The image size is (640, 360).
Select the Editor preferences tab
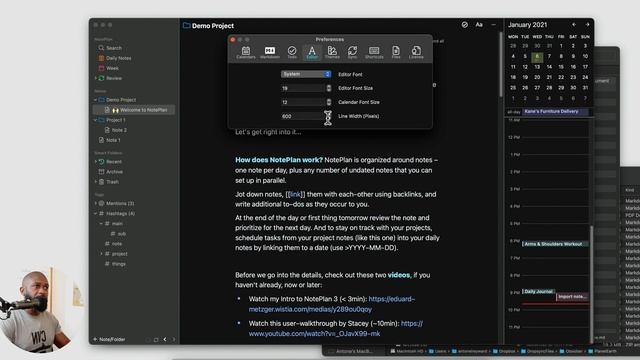(312, 52)
